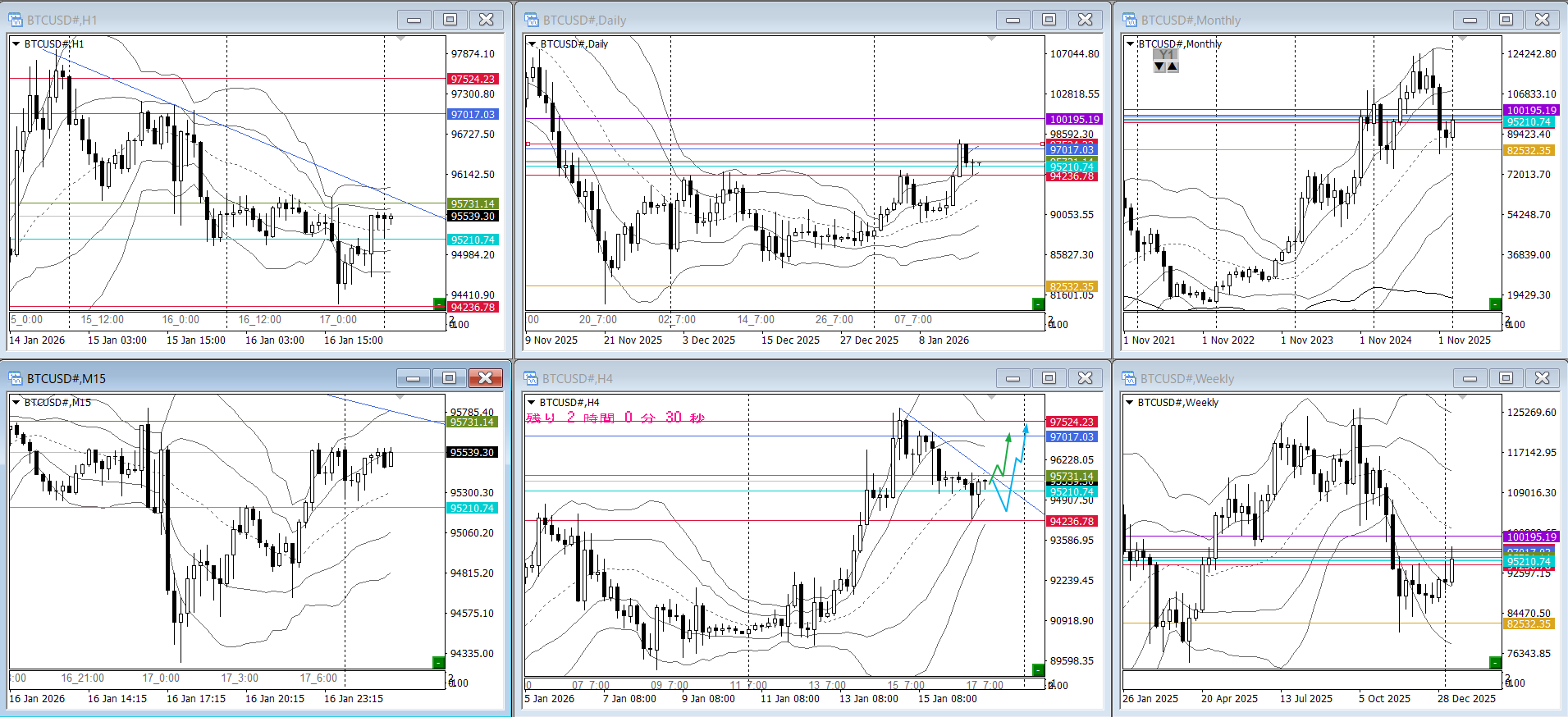Click the chart icon in BTCUSD#,Daily title bar

point(532,20)
